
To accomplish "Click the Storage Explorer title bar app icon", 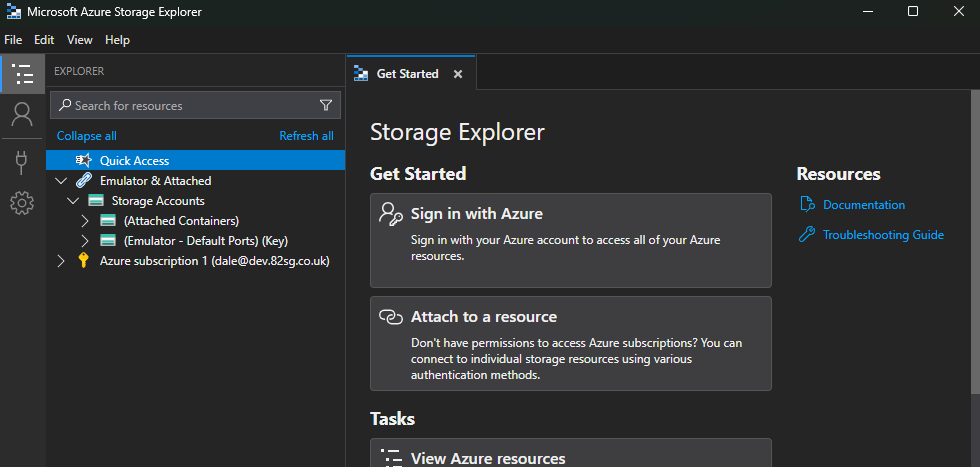I will tap(13, 11).
